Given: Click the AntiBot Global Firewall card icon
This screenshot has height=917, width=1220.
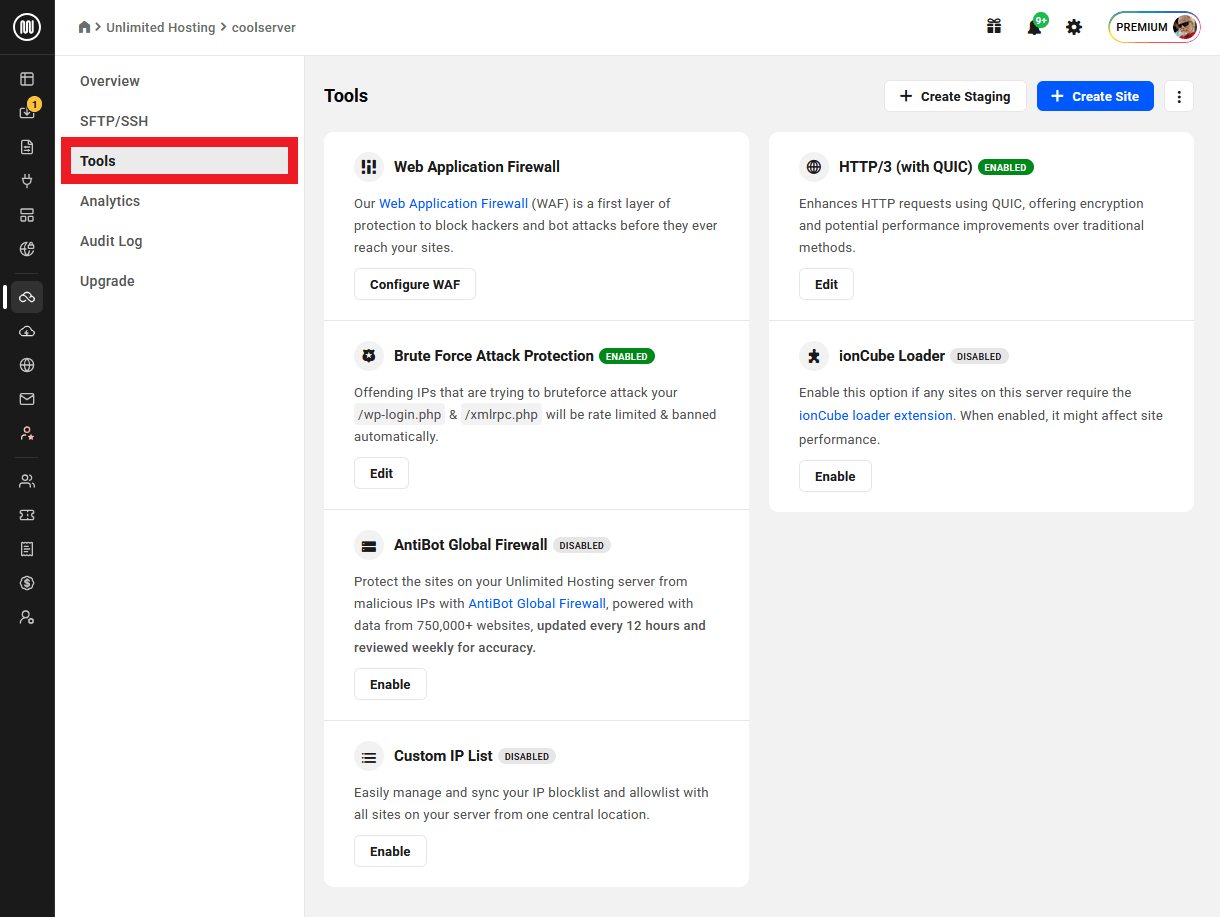Looking at the screenshot, I should pyautogui.click(x=369, y=545).
